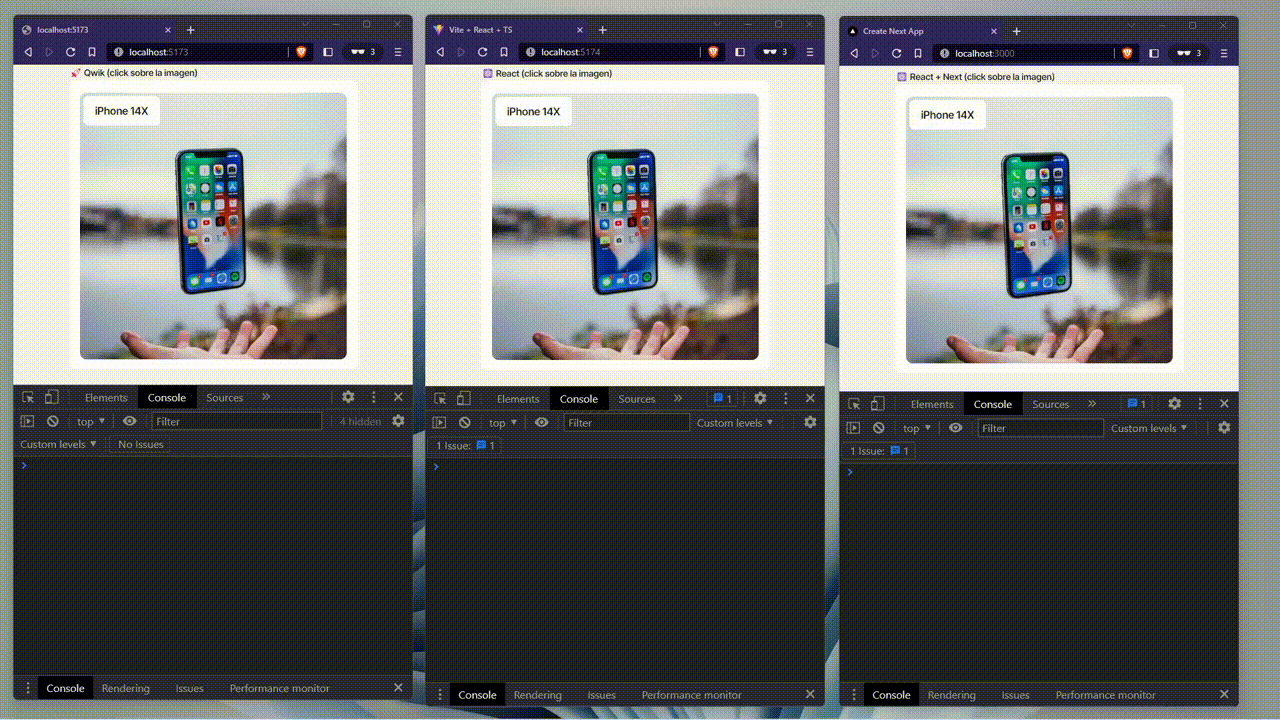
Task: Close DevTools panel in React window
Action: click(810, 398)
